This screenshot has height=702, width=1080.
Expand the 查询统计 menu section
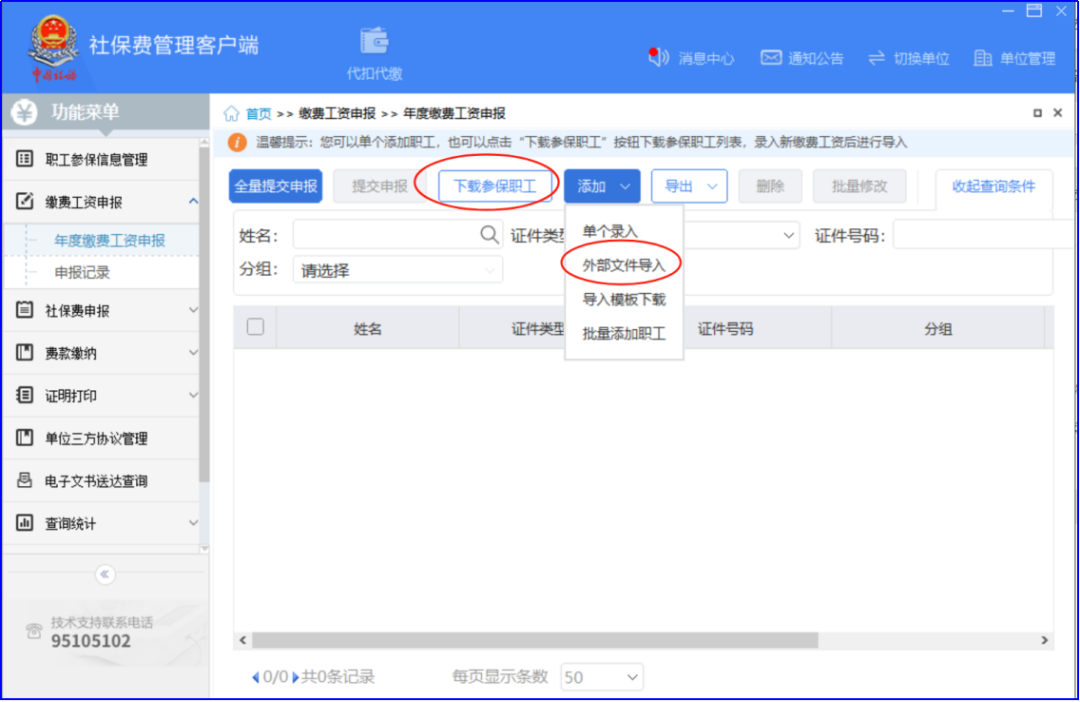coord(194,523)
